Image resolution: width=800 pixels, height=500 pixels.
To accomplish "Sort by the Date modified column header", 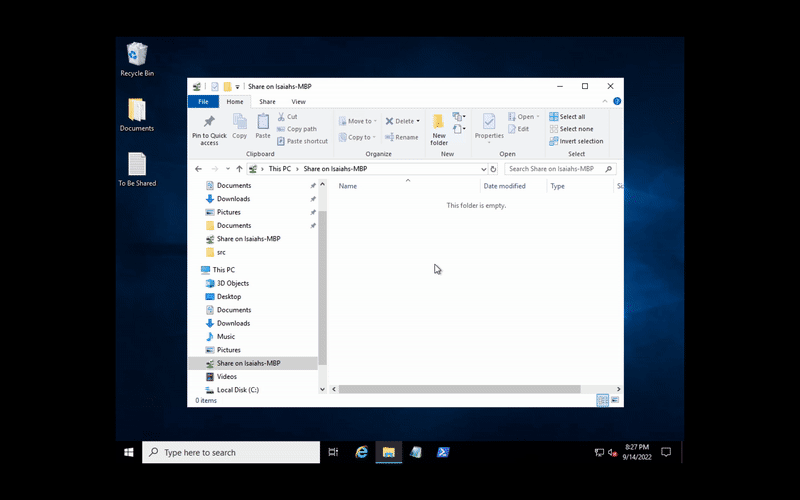I will 504,186.
